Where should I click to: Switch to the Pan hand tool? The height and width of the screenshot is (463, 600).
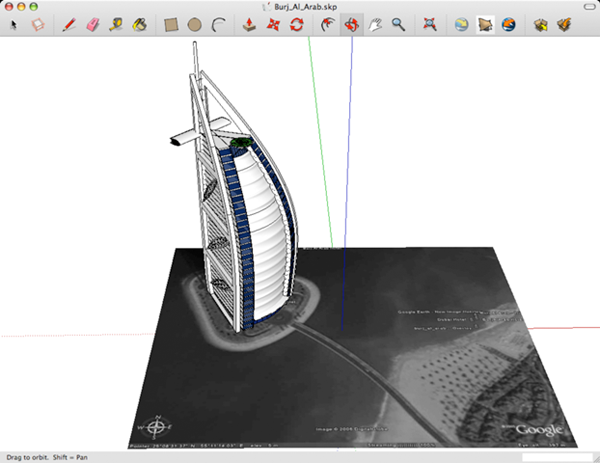click(x=376, y=24)
